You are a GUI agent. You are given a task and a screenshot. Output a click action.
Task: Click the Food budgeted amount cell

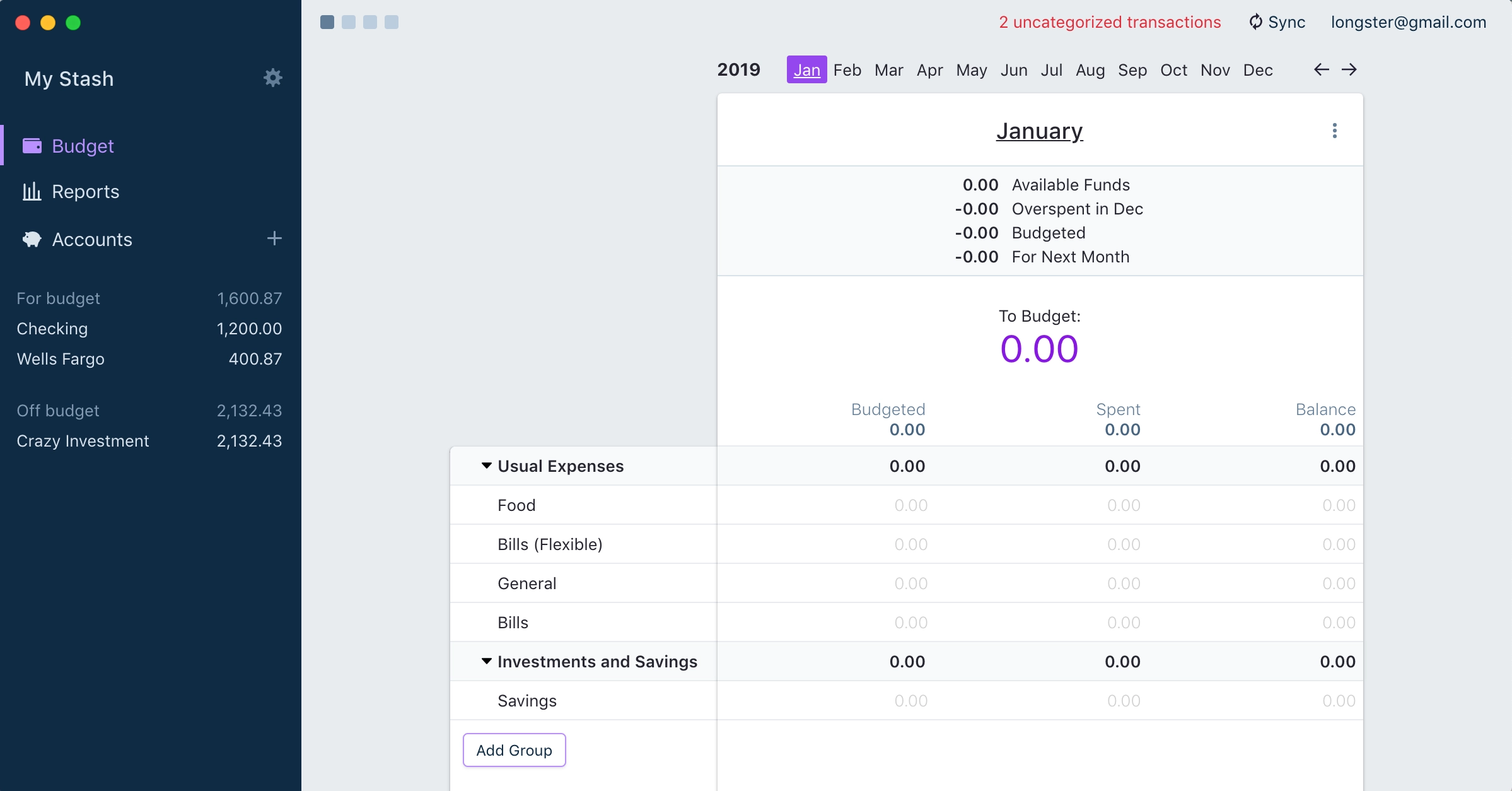pos(910,505)
